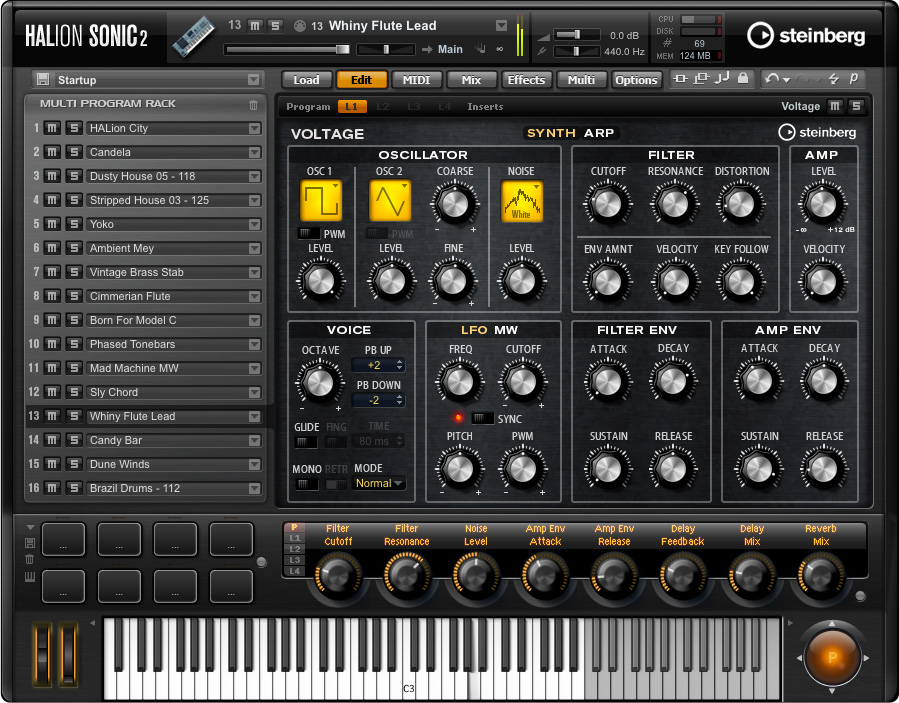899x703 pixels.
Task: Click the single box insert icon in toolbar
Action: click(x=681, y=79)
